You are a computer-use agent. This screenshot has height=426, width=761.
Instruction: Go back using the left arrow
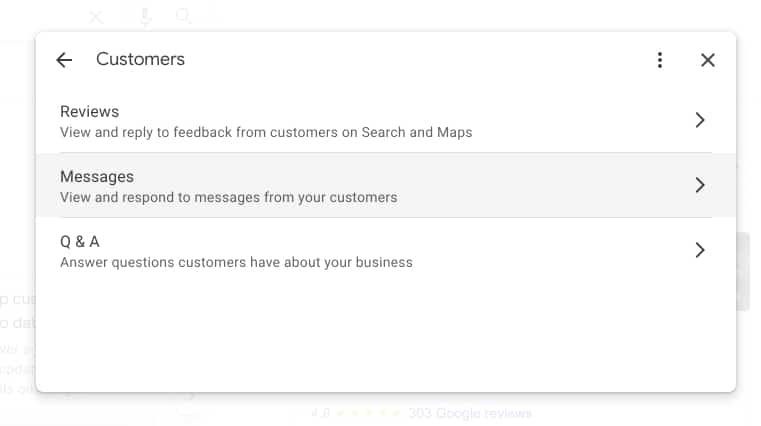point(64,60)
